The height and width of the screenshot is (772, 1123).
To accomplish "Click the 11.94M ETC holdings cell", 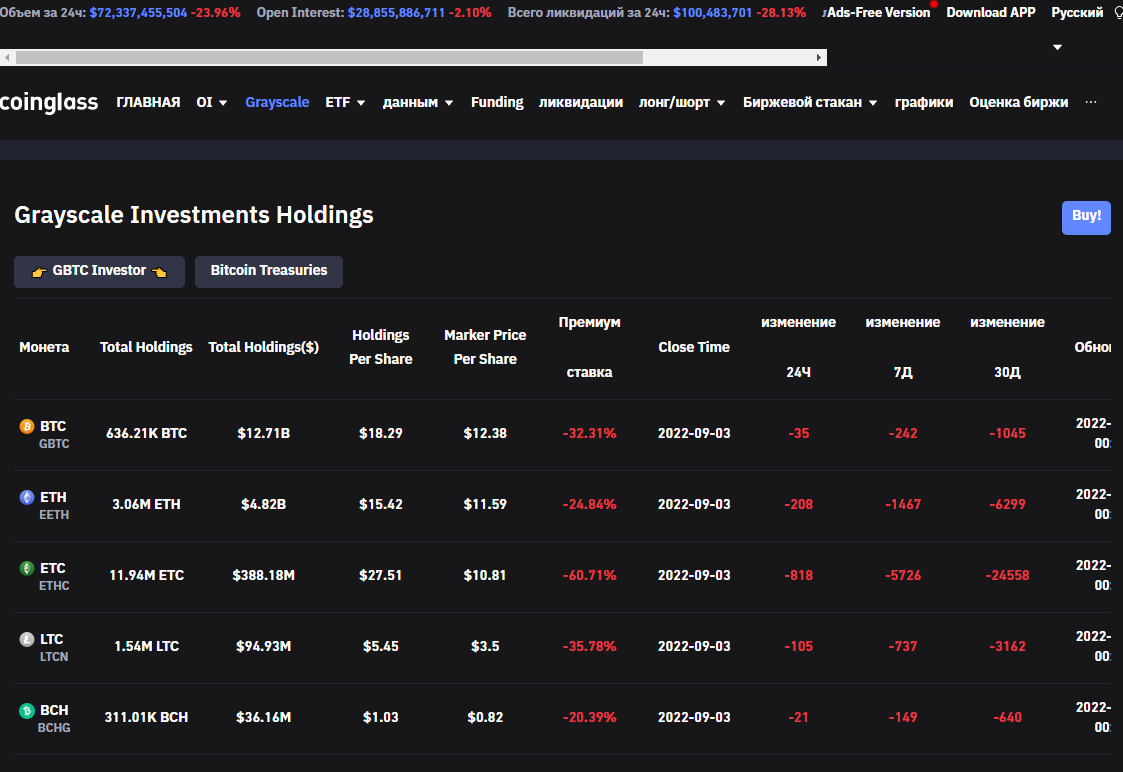I will (x=146, y=575).
